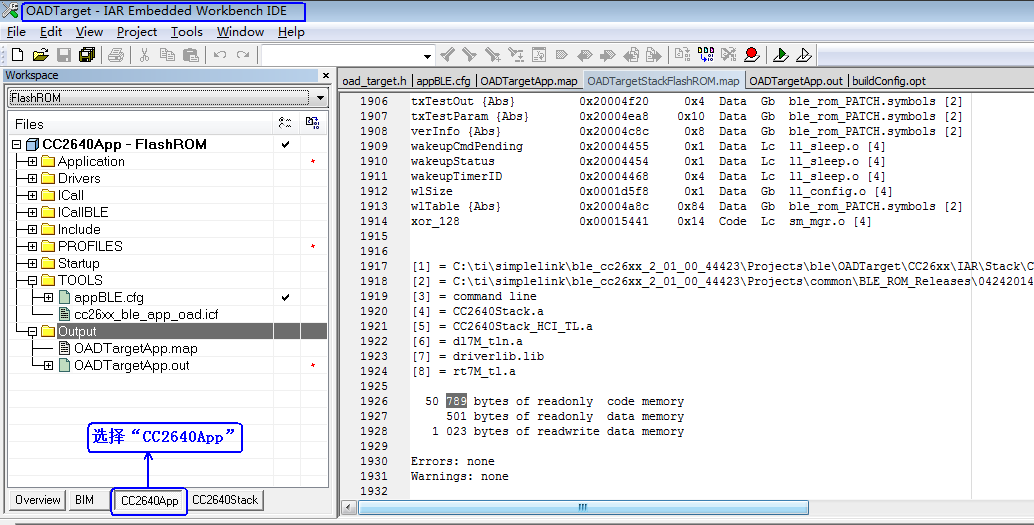Viewport: 1034px width, 525px height.
Task: Click the Next Bookmark icon
Action: (x=607, y=55)
